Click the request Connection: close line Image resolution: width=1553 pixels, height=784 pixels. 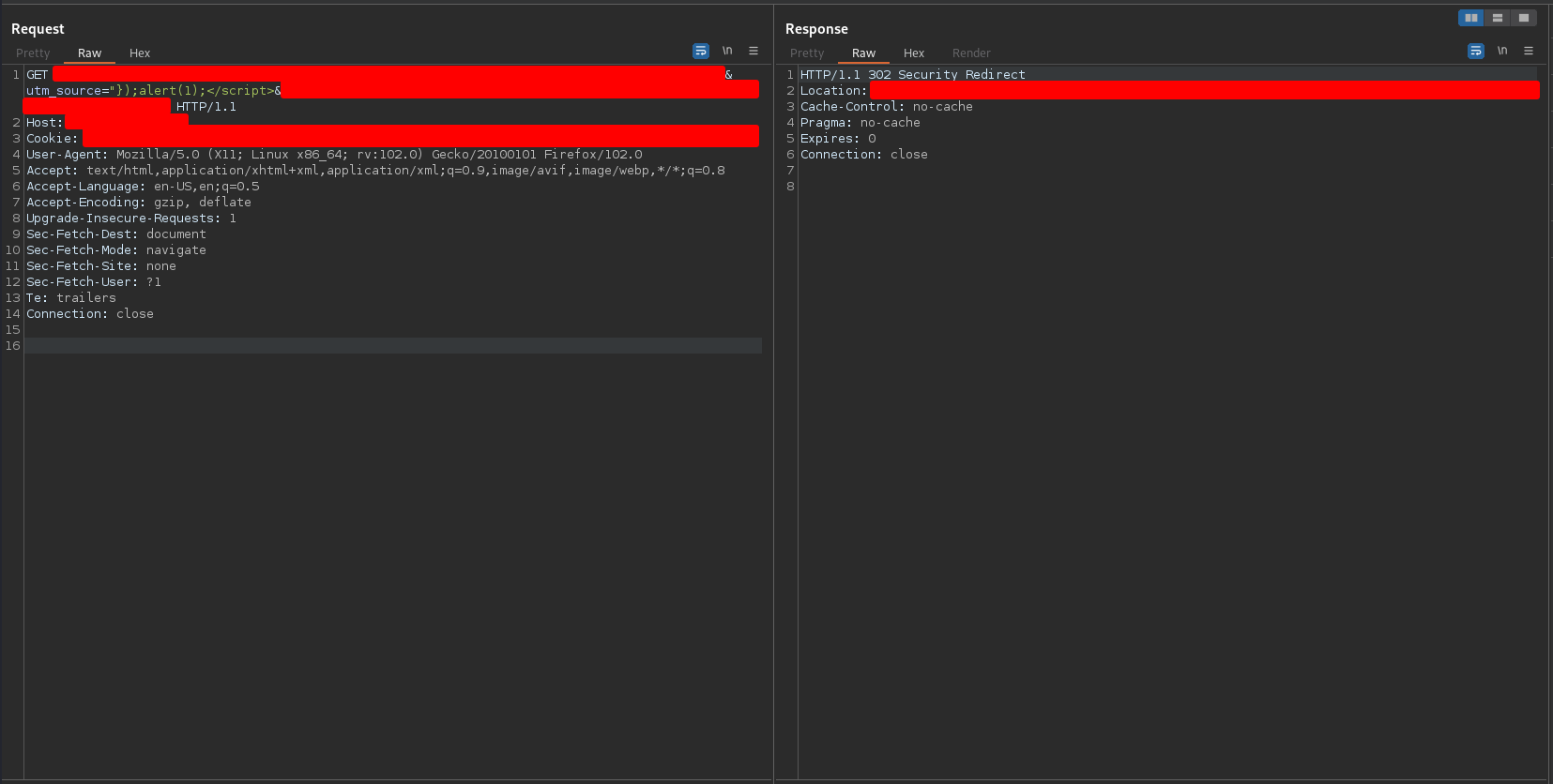tap(90, 314)
